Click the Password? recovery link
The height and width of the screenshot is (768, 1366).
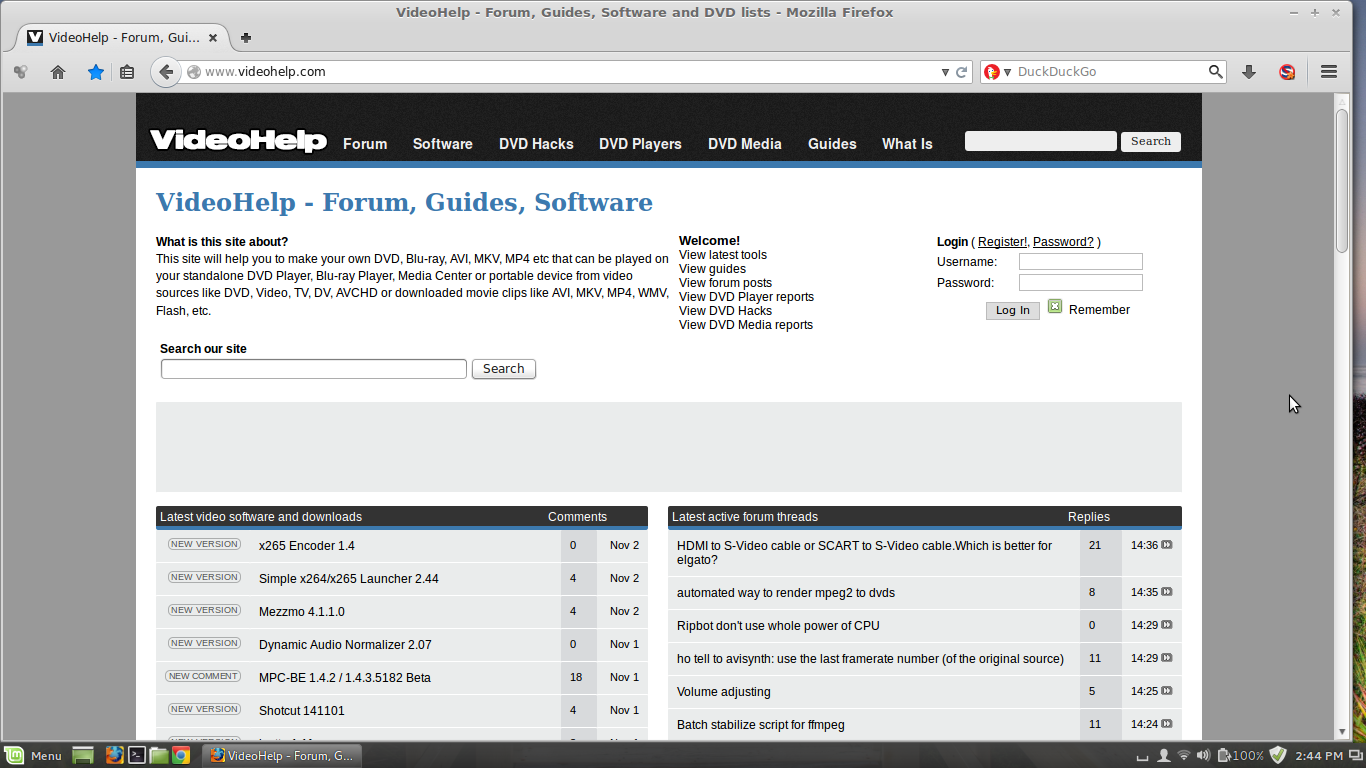pos(1063,242)
